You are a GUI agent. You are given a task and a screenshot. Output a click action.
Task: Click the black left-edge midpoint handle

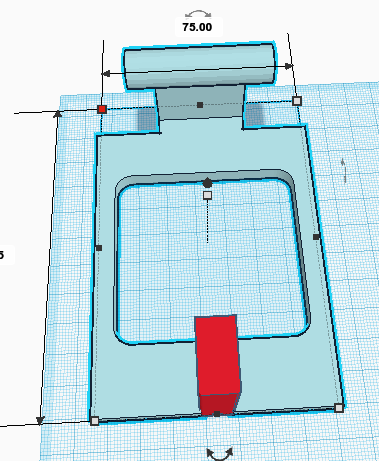[x=99, y=248]
